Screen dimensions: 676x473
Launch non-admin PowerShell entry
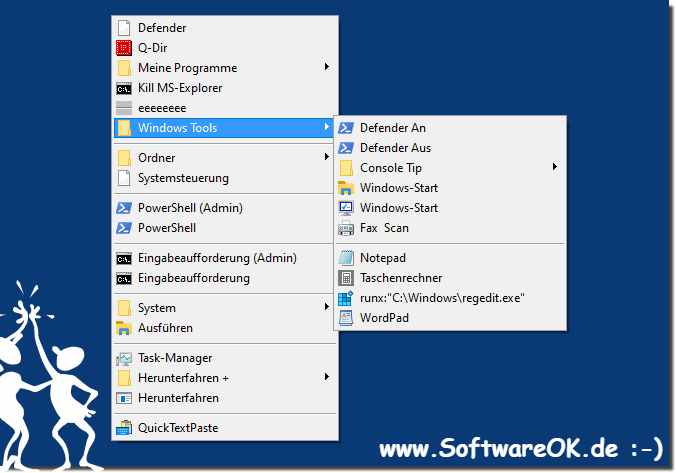225,228
